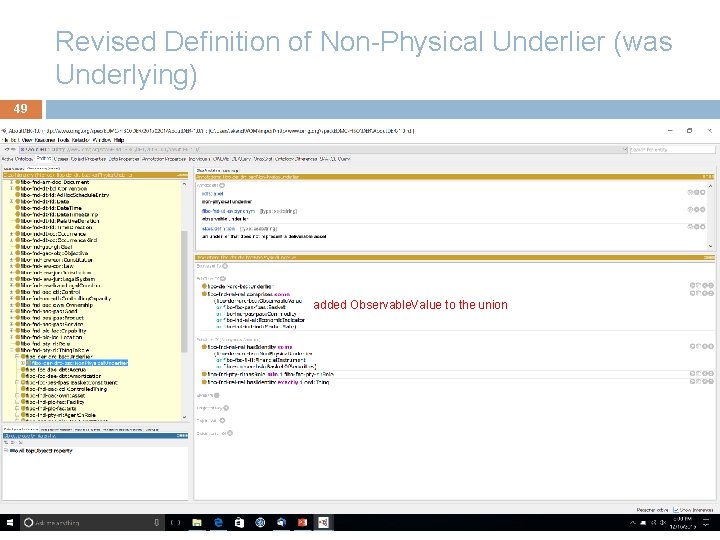Remove the rdfs:label annotation row
Image resolution: width=720 pixels, height=540 pixels.
coord(696,192)
